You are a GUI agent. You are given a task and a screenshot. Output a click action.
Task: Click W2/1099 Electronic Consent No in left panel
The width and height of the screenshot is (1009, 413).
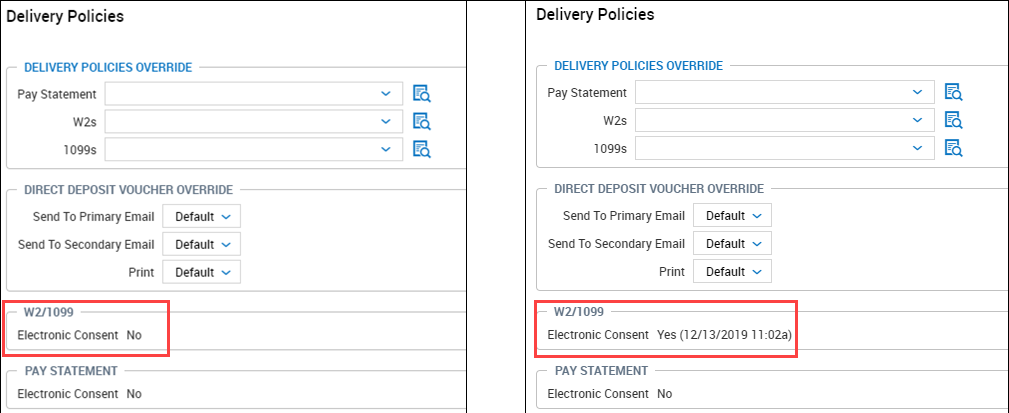tap(134, 335)
